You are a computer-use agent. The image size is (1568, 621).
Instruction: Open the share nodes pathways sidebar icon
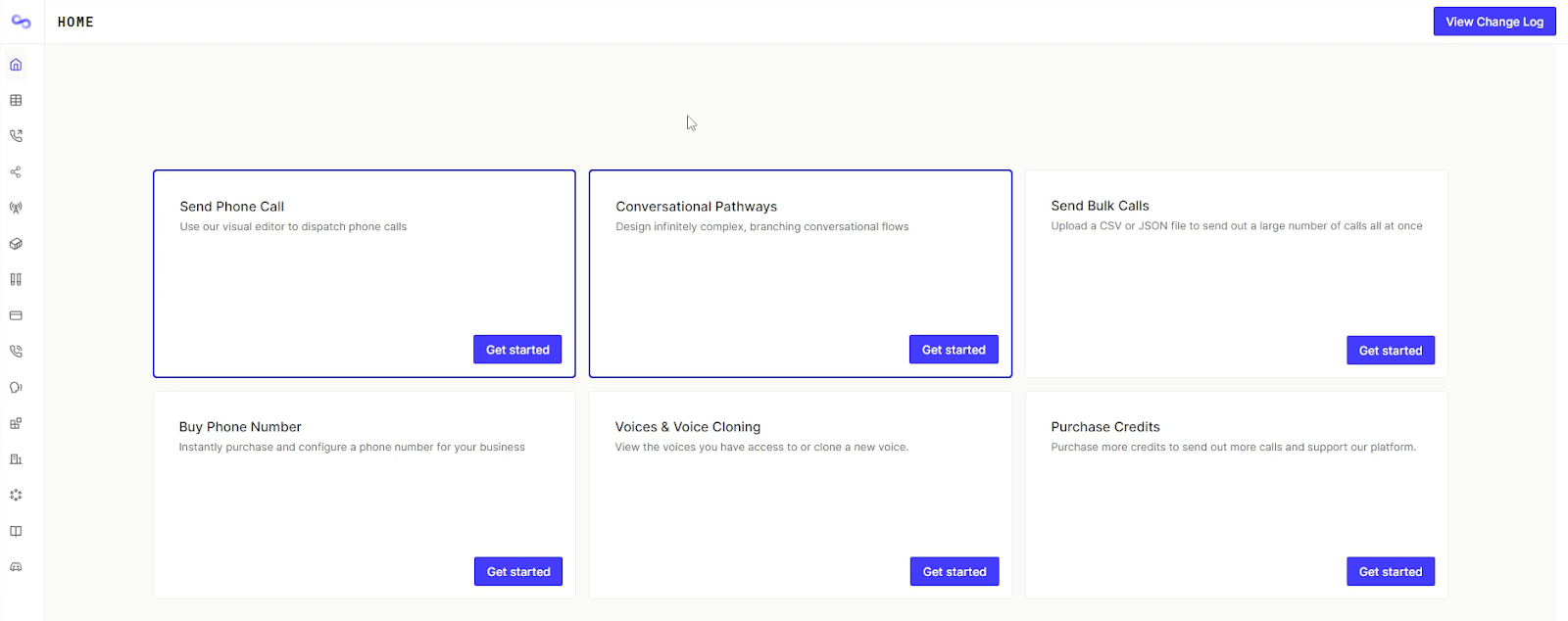tap(16, 172)
